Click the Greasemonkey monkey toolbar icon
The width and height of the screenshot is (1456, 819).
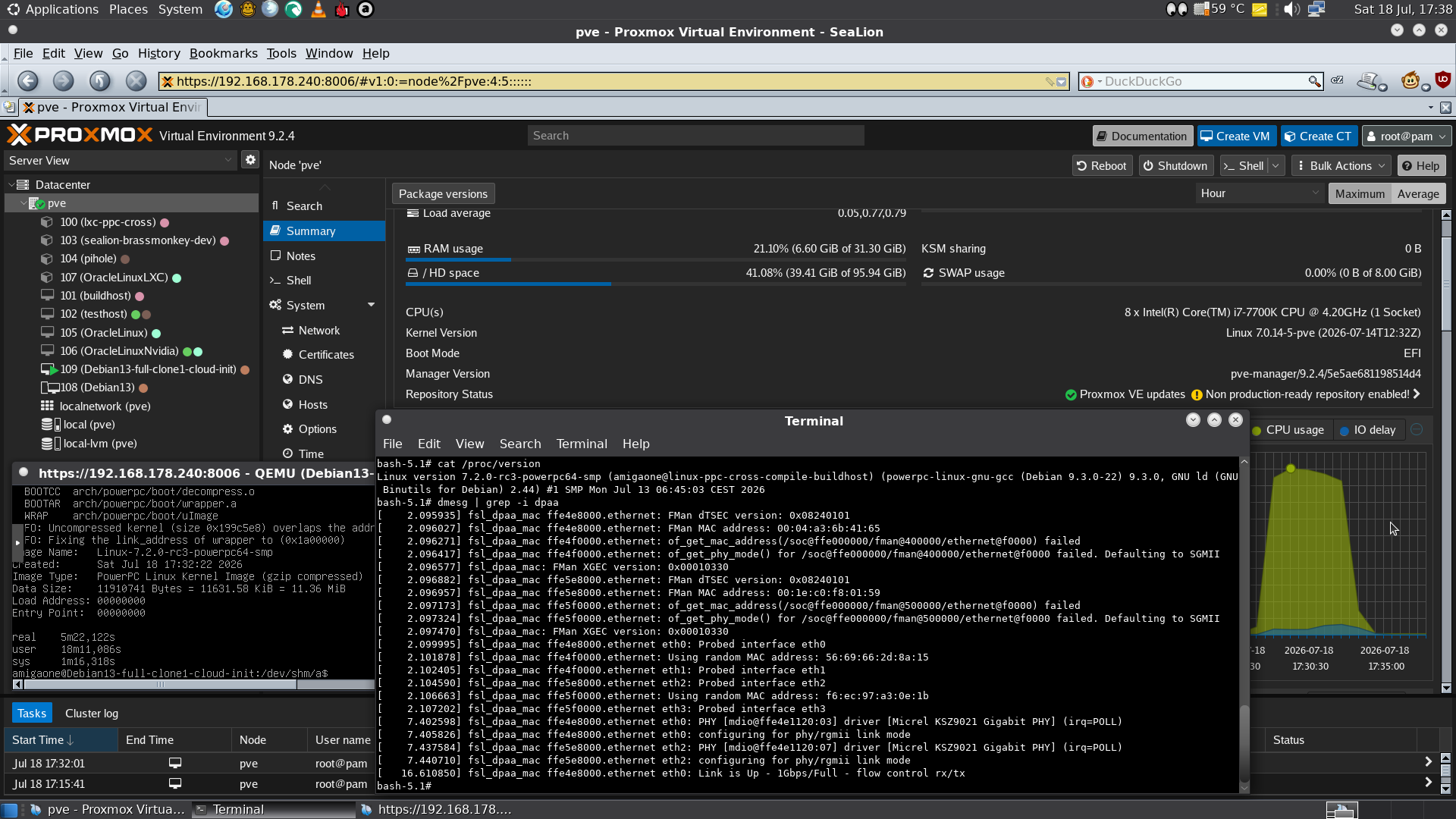click(x=1410, y=80)
